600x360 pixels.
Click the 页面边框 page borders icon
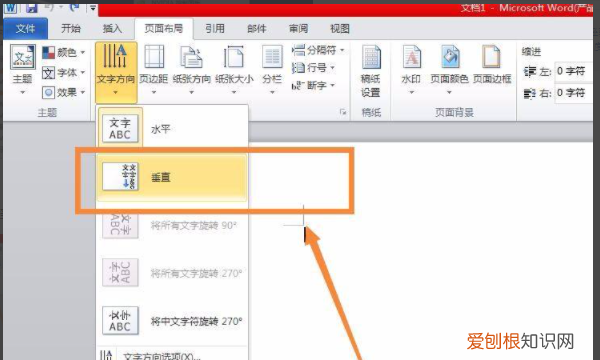[492, 57]
